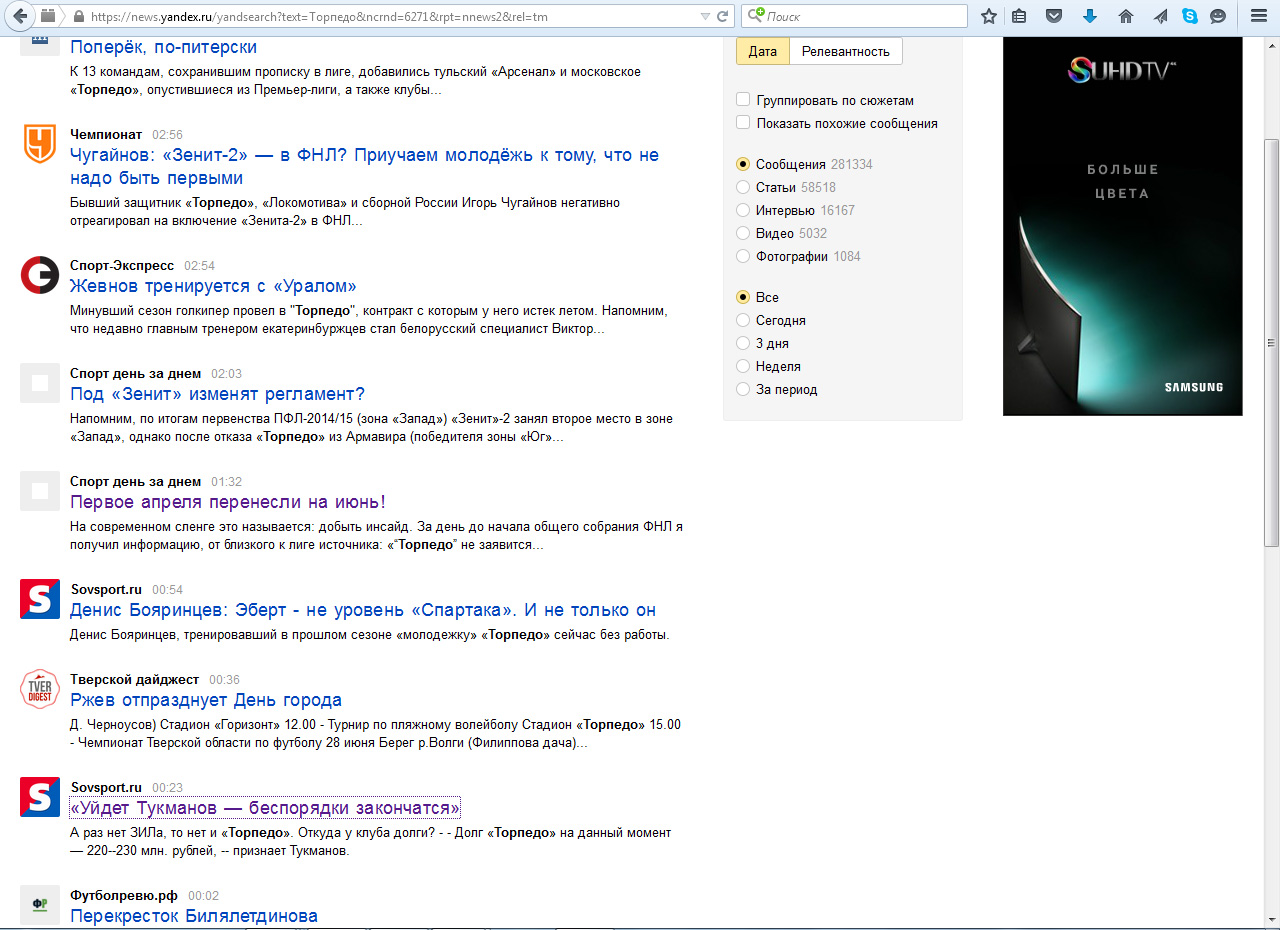Viewport: 1280px width, 930px height.
Task: Go back with the browser back arrow
Action: pyautogui.click(x=20, y=16)
